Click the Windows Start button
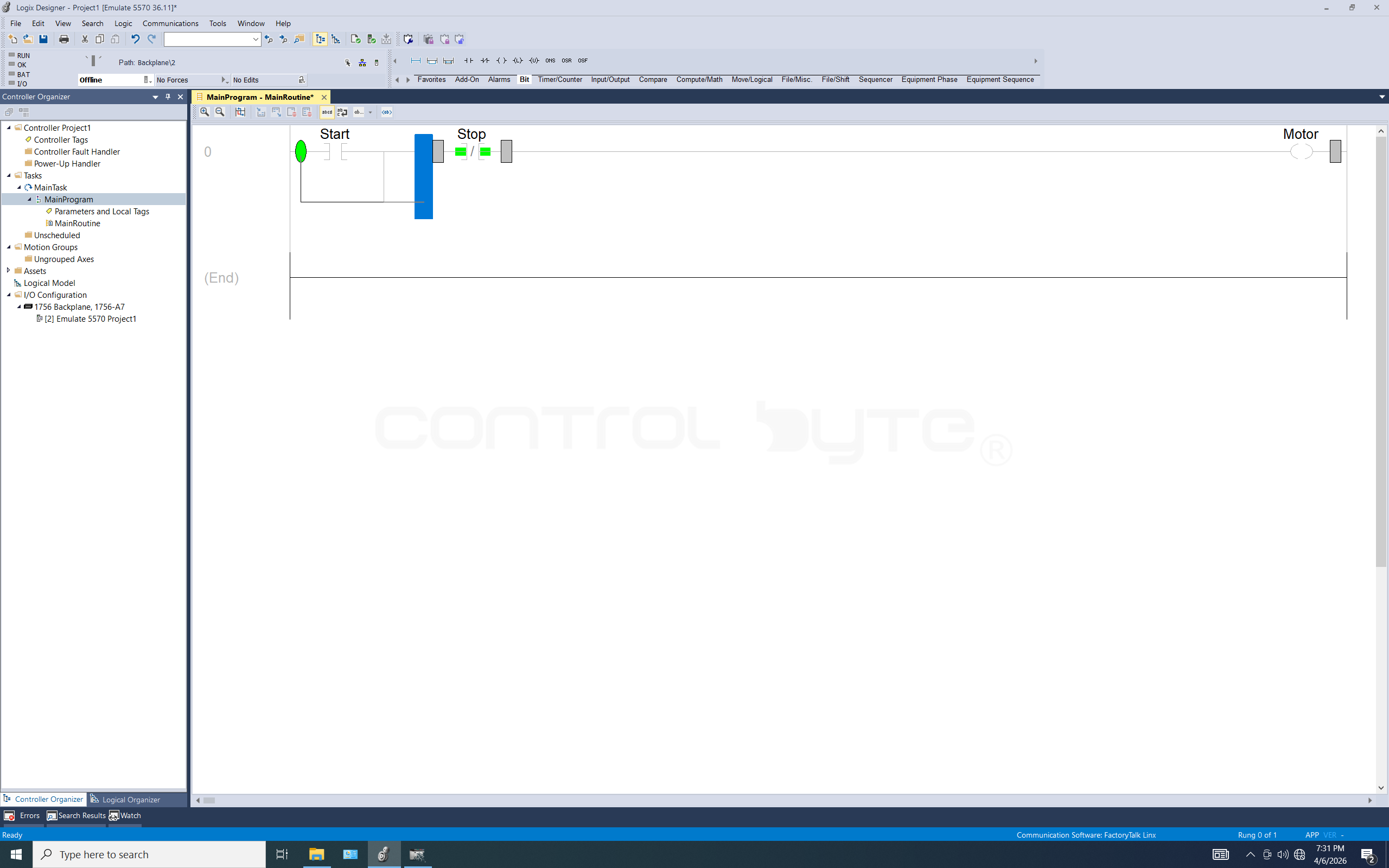This screenshot has width=1389, height=868. pos(16,854)
